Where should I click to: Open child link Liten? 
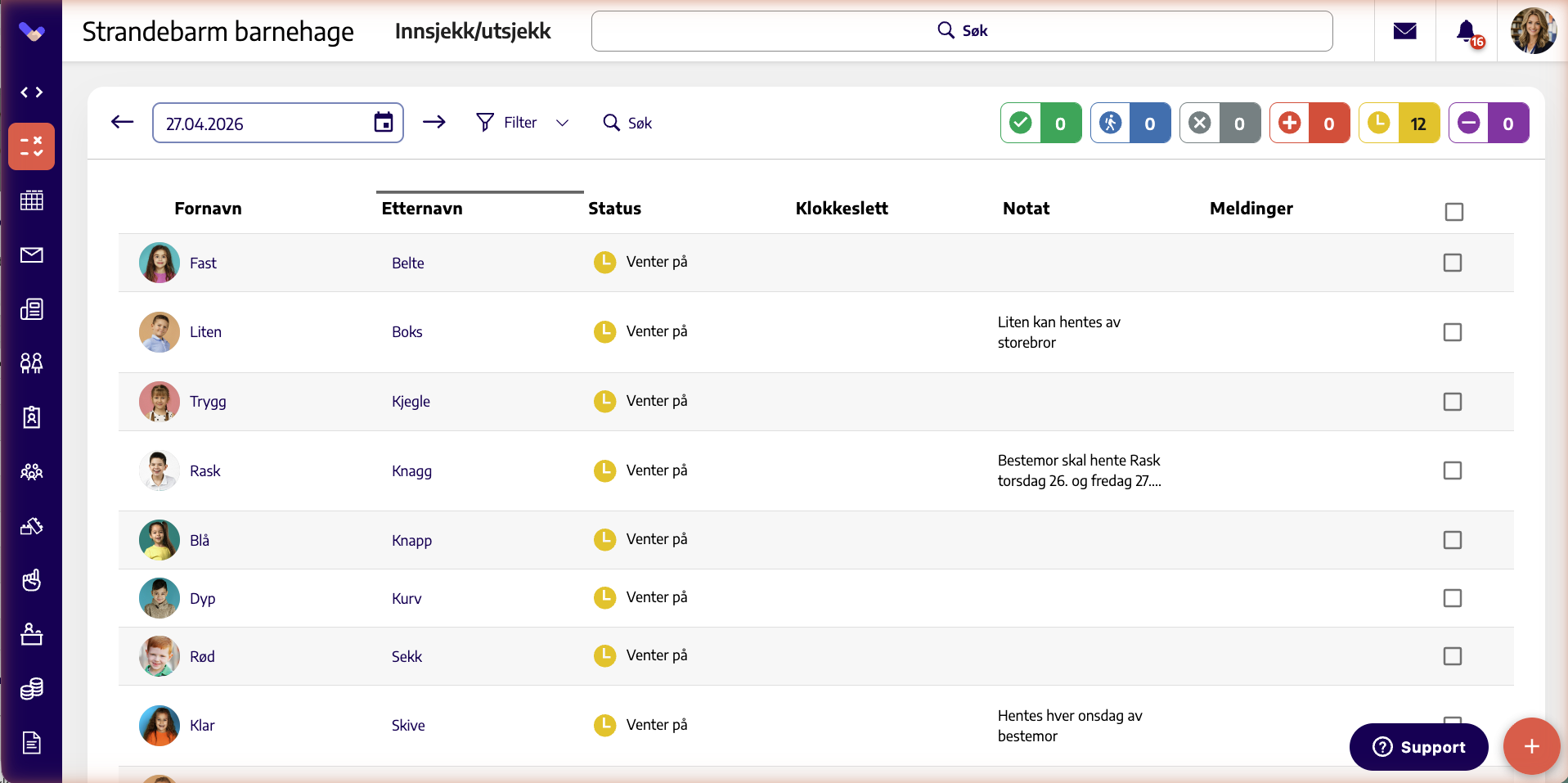pos(205,332)
